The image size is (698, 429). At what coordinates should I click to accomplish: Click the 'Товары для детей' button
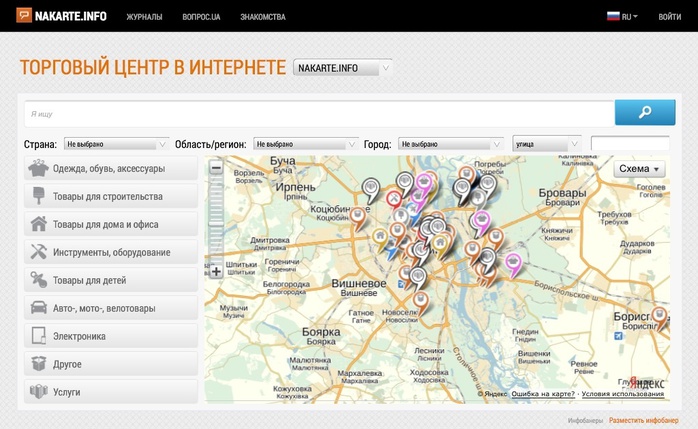coord(111,280)
